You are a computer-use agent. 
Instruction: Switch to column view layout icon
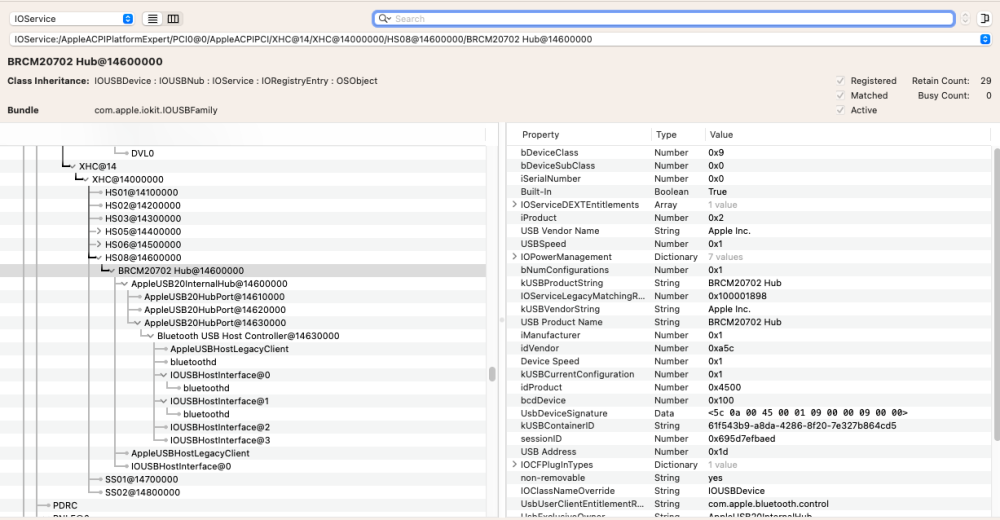(x=173, y=19)
